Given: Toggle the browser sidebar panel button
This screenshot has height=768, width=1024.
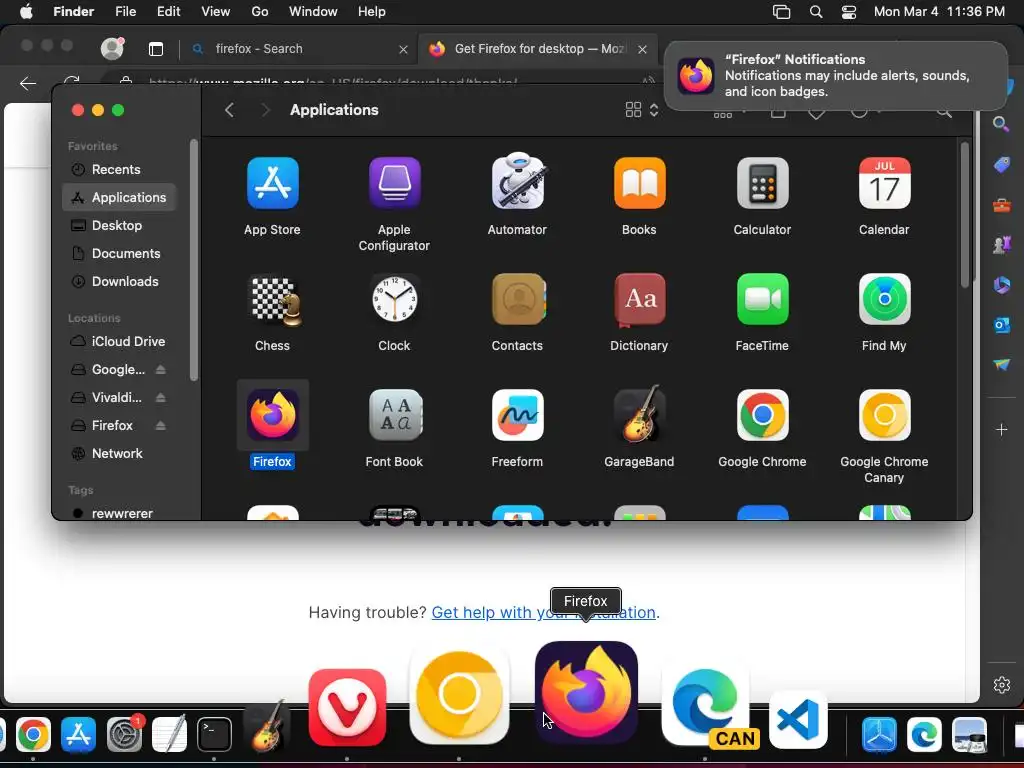Looking at the screenshot, I should click(x=155, y=49).
